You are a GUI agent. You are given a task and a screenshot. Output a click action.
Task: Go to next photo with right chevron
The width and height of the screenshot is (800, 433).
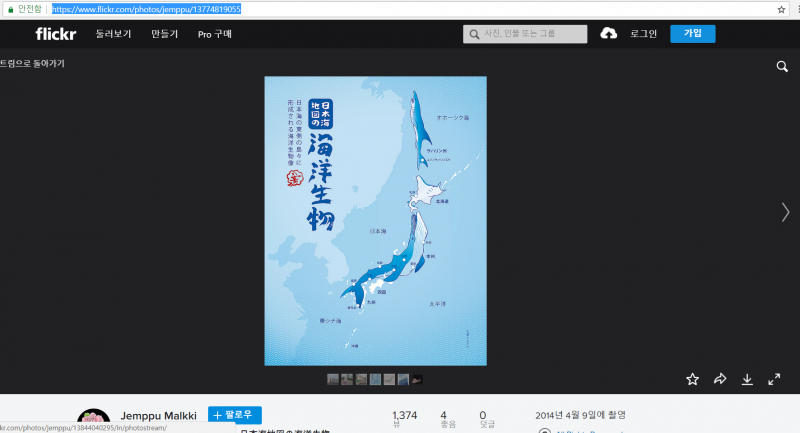pos(785,211)
